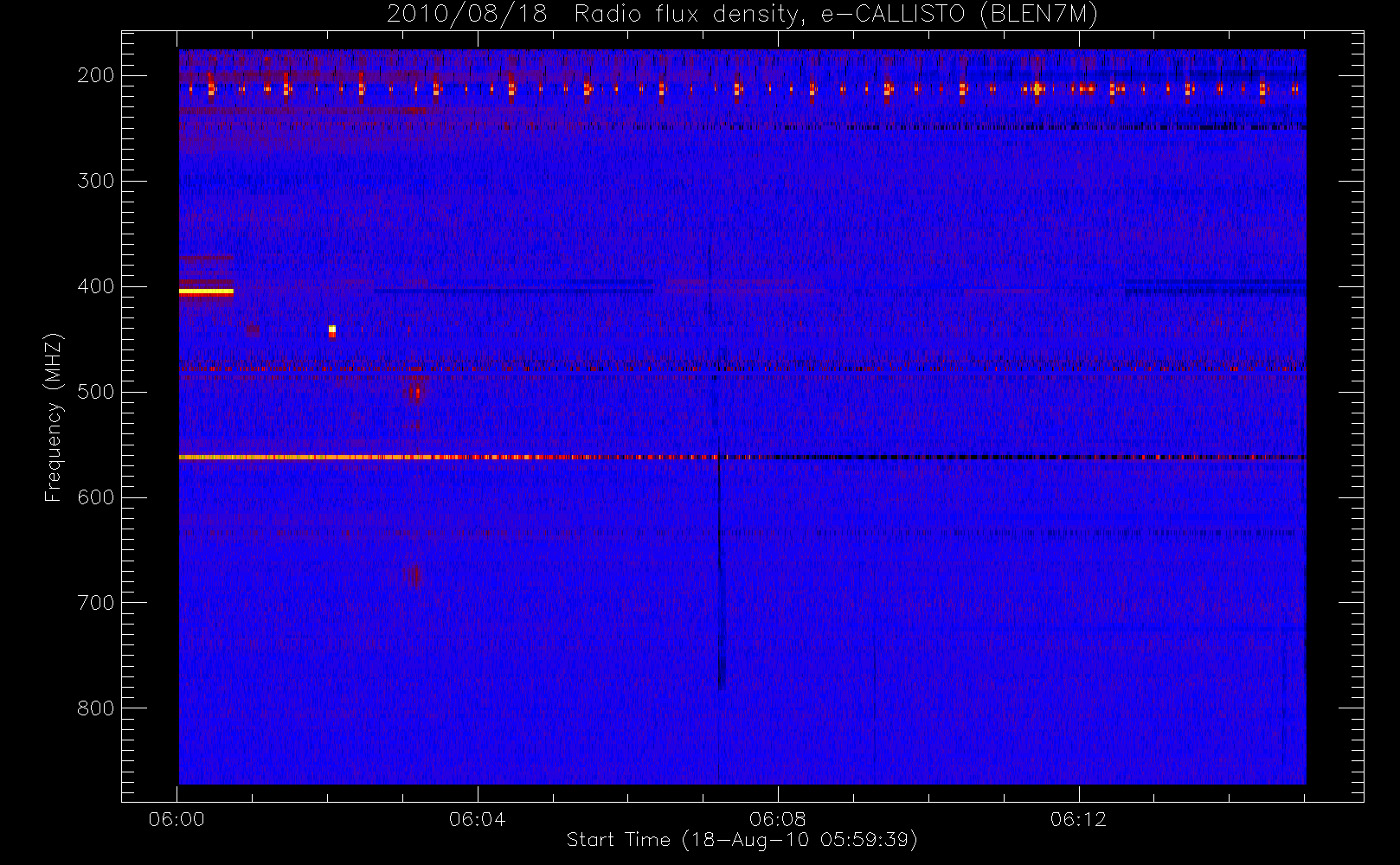The image size is (1400, 865).
Task: Click the 06:04 time tick label
Action: coord(477,819)
